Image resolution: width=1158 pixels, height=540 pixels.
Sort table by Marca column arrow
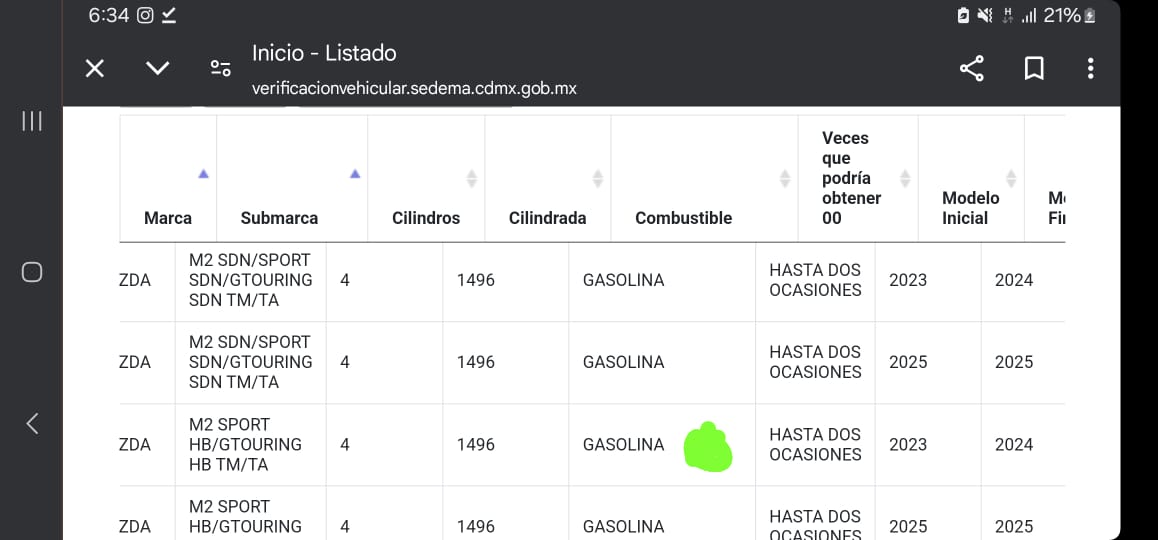click(x=203, y=174)
